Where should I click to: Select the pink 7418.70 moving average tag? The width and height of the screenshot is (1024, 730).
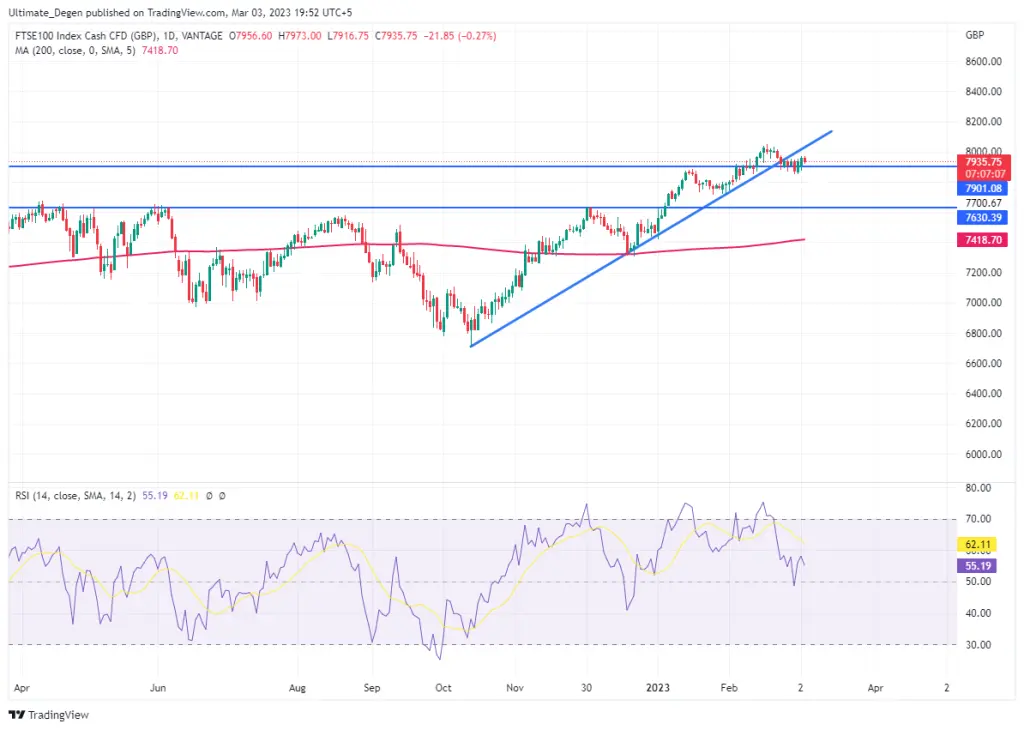point(983,240)
